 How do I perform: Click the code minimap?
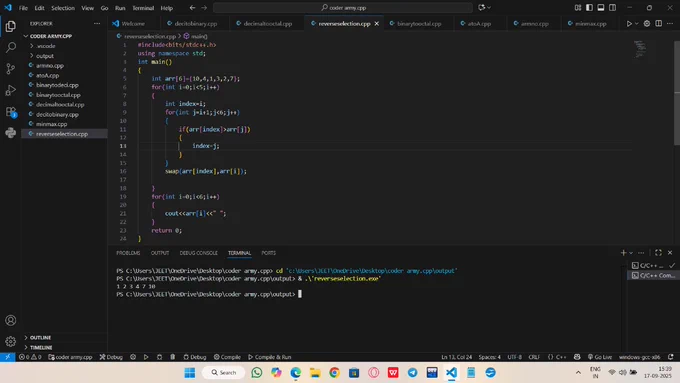tap(640, 49)
